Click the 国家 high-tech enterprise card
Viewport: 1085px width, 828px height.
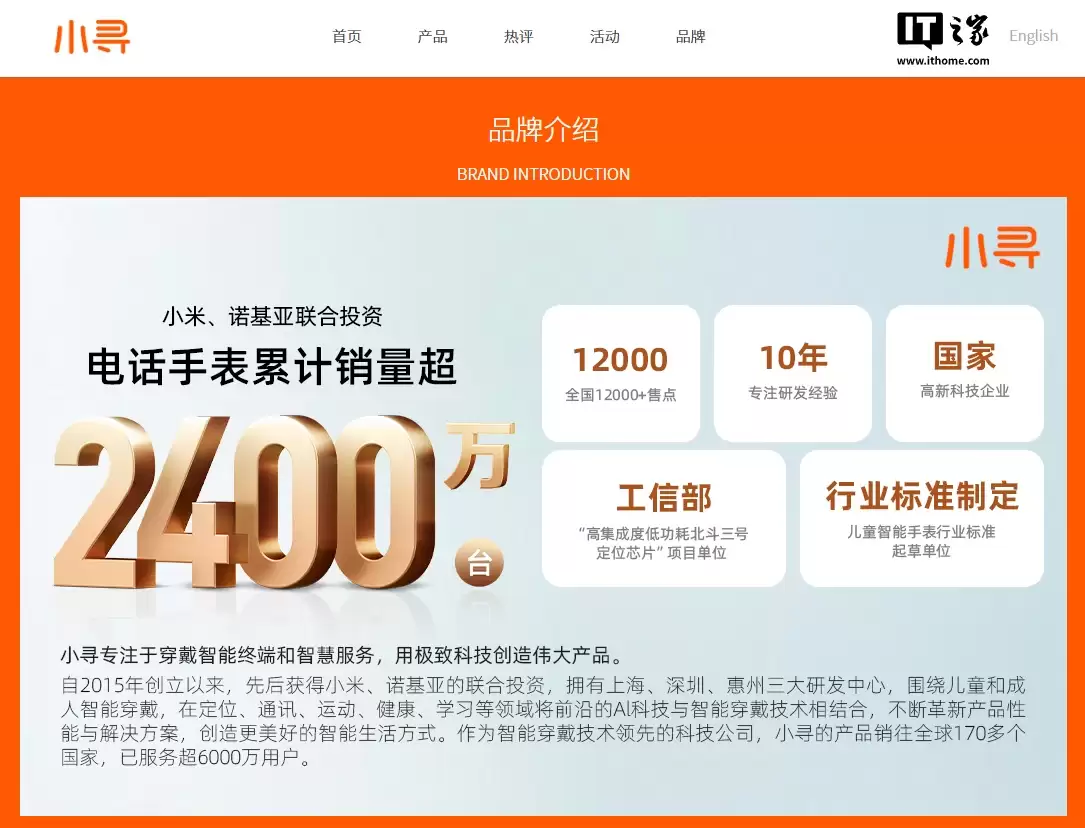coord(964,372)
